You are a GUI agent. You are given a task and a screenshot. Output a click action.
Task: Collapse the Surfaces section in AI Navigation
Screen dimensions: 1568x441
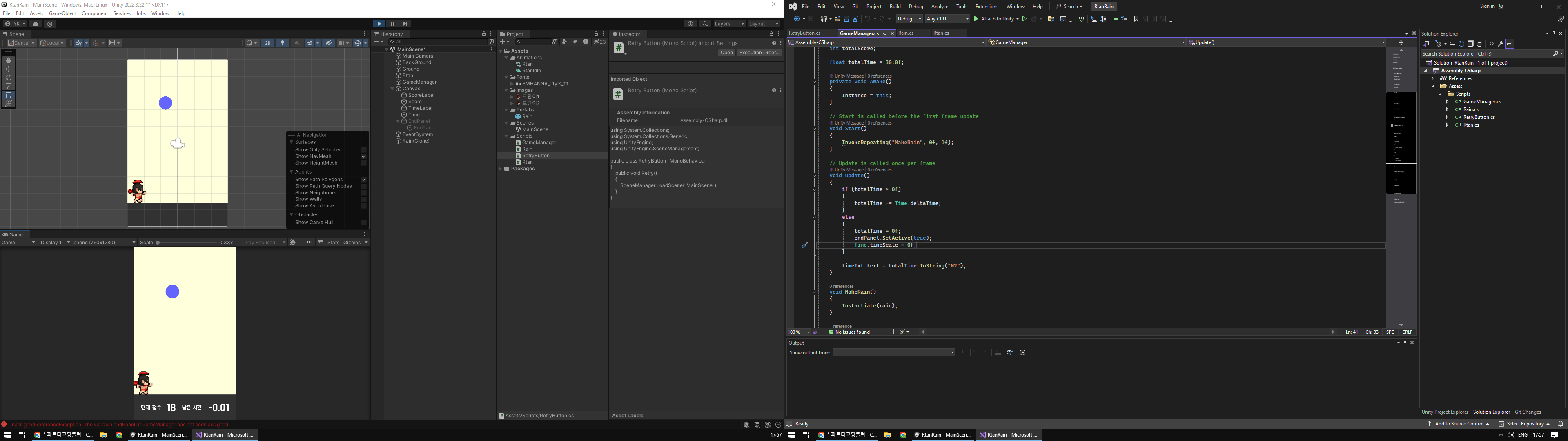pyautogui.click(x=292, y=142)
